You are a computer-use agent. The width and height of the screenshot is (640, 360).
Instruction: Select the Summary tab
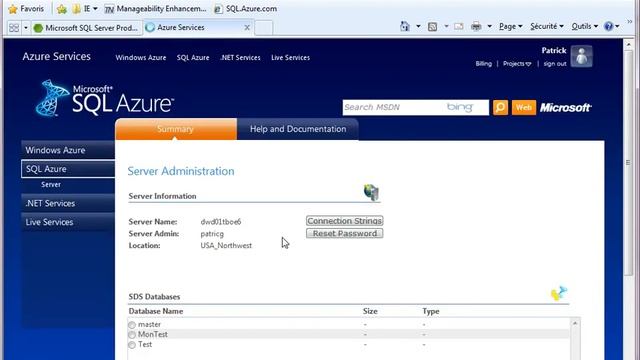pos(176,129)
